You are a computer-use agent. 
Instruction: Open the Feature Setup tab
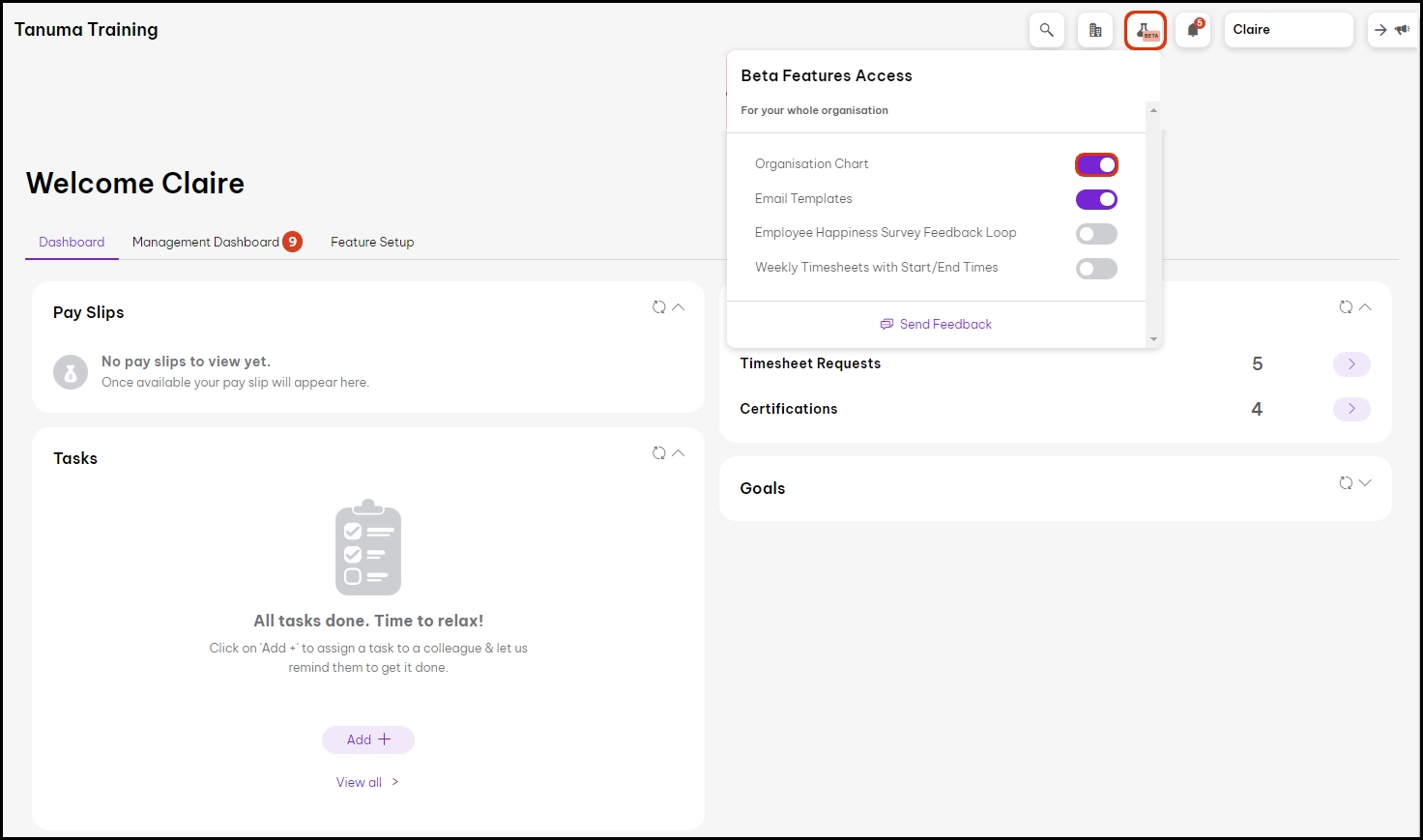[372, 242]
